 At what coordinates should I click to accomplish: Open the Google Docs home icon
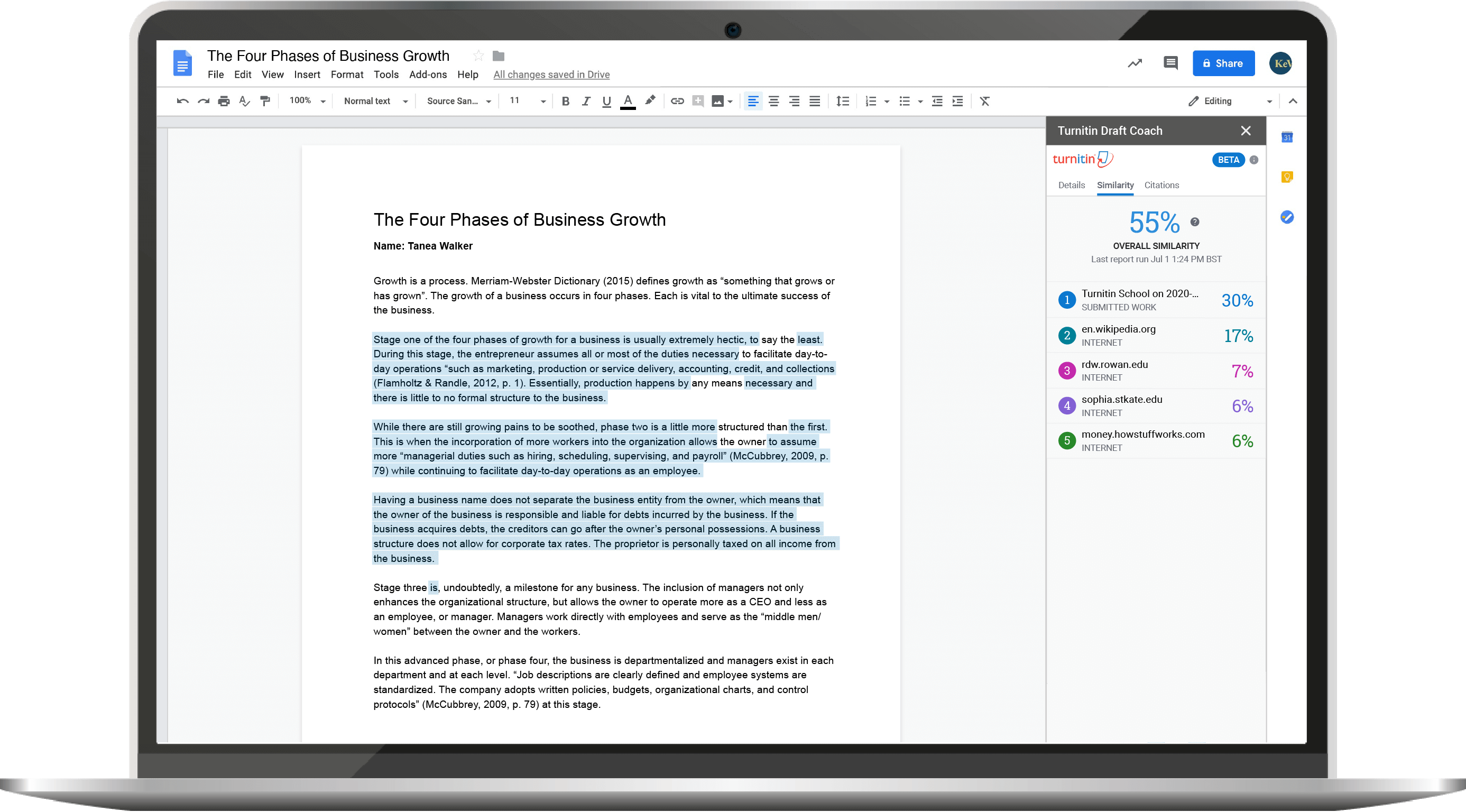[x=182, y=63]
